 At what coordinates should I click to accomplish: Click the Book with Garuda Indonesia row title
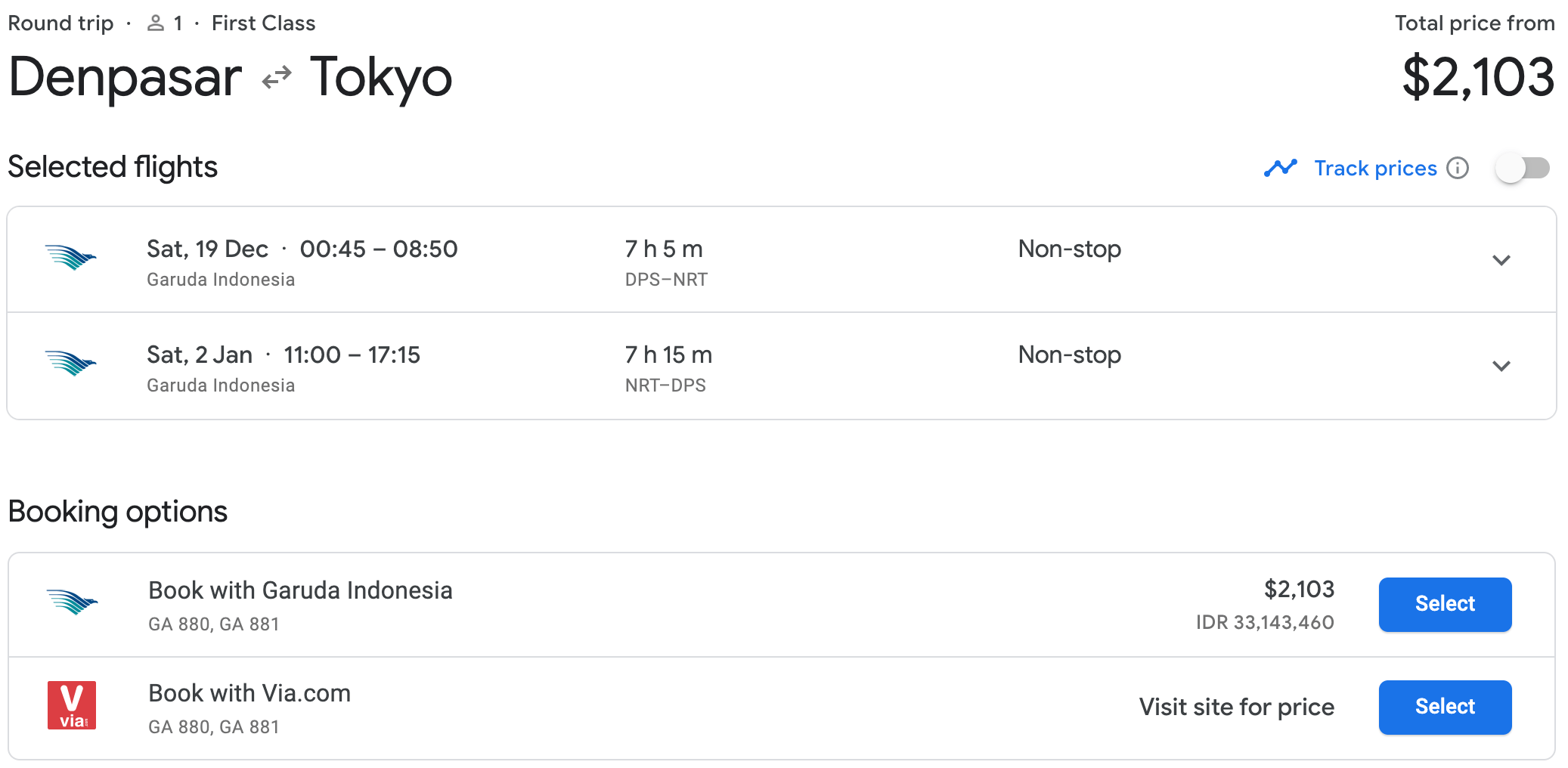tap(300, 590)
